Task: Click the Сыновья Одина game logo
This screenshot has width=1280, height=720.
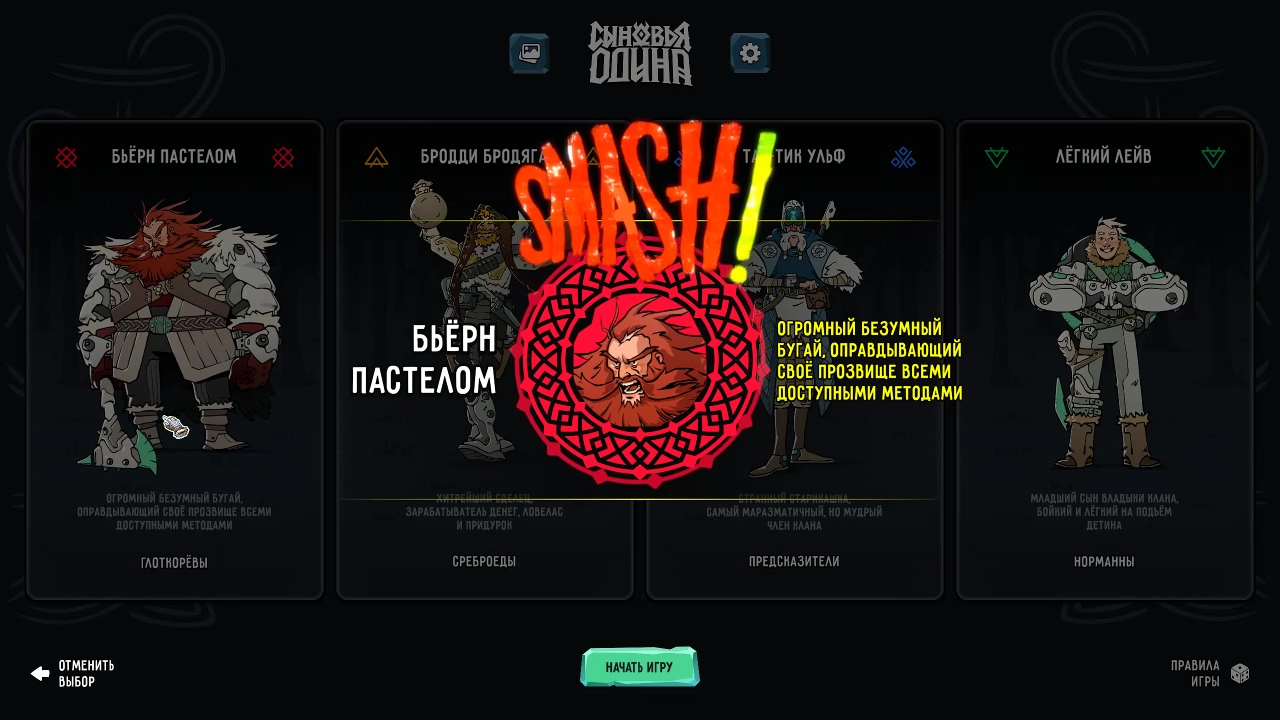Action: tap(640, 53)
